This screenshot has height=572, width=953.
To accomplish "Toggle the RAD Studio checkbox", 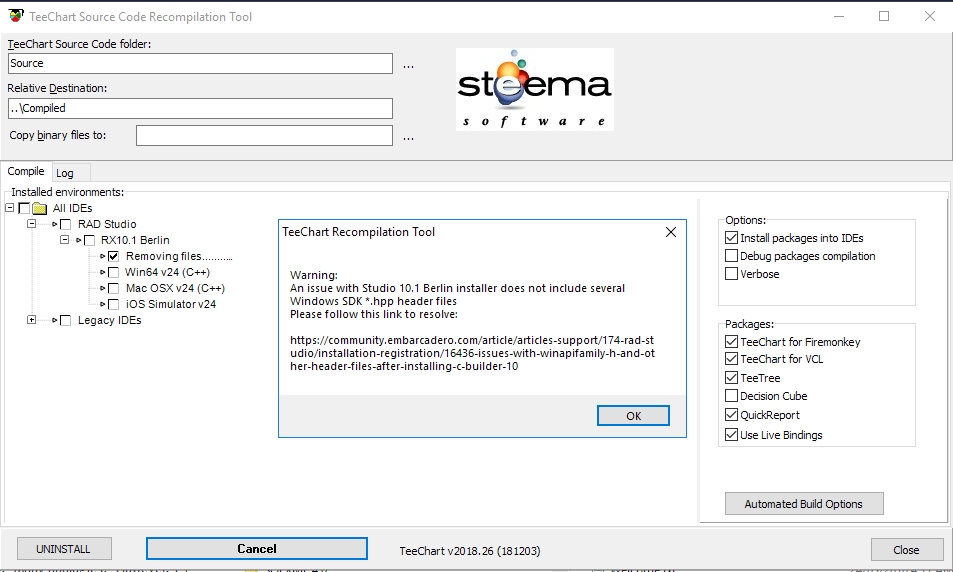I will (66, 224).
